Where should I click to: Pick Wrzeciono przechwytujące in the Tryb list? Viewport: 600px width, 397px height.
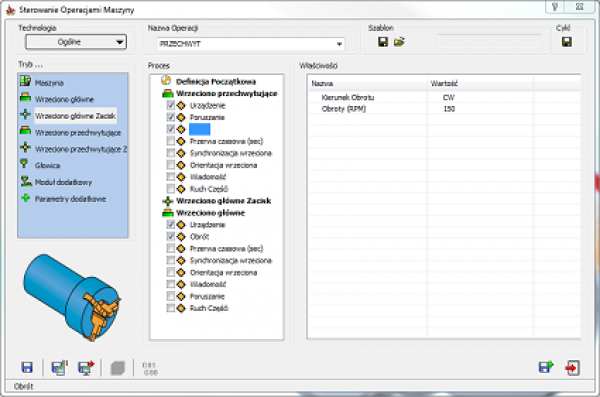(x=78, y=132)
